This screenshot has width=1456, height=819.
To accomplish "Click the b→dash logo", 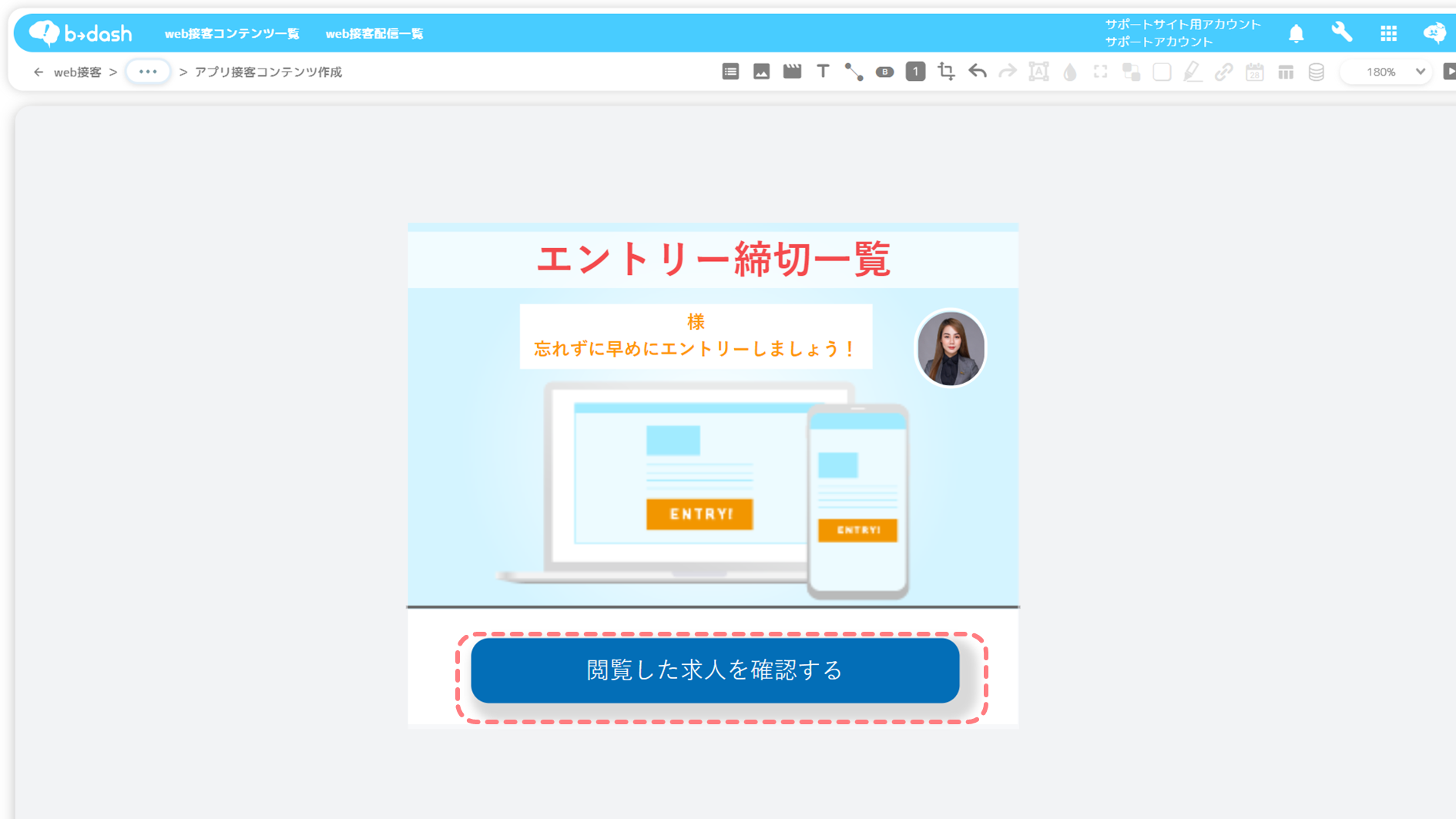I will point(80,33).
